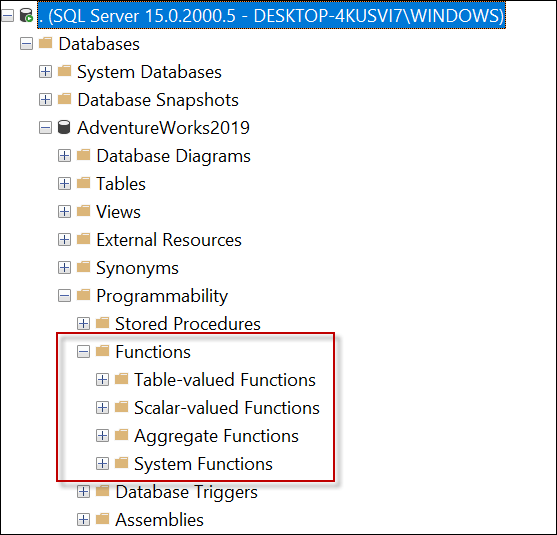Select the Table-valued Functions label
Image resolution: width=557 pixels, height=535 pixels.
[225, 380]
